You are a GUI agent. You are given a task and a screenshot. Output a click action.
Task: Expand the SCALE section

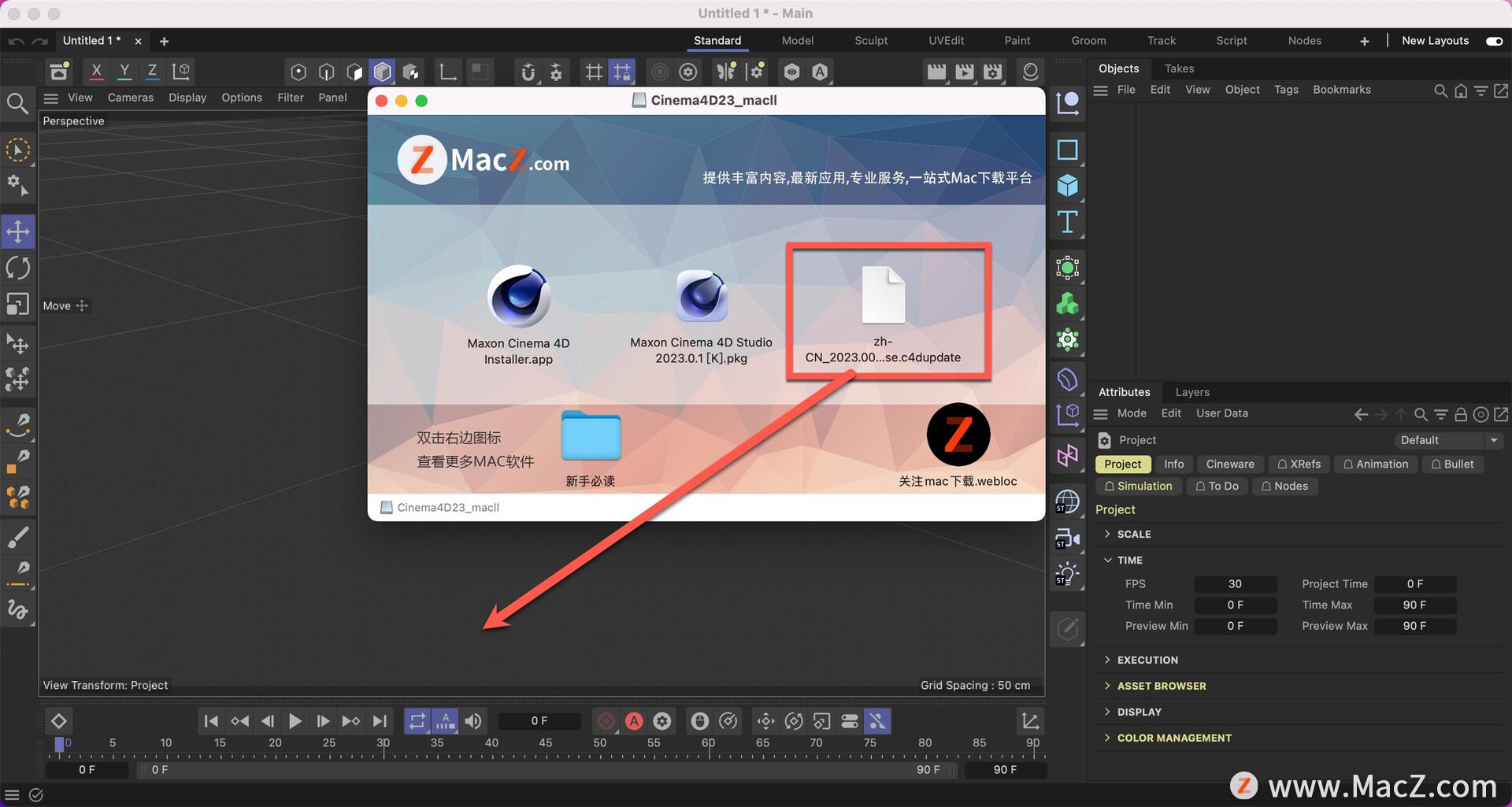[1107, 534]
